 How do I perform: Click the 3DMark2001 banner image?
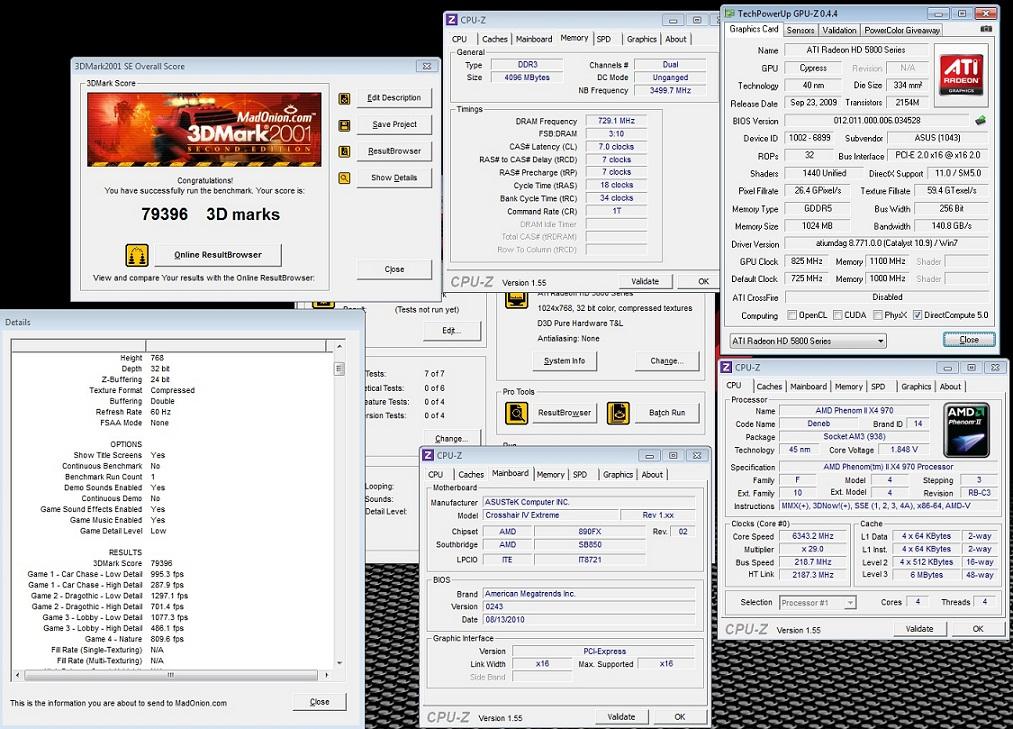pyautogui.click(x=204, y=130)
